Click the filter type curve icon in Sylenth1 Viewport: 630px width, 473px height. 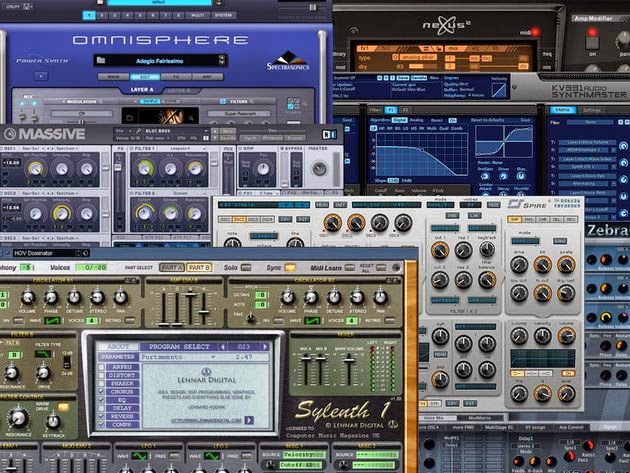pyautogui.click(x=43, y=354)
